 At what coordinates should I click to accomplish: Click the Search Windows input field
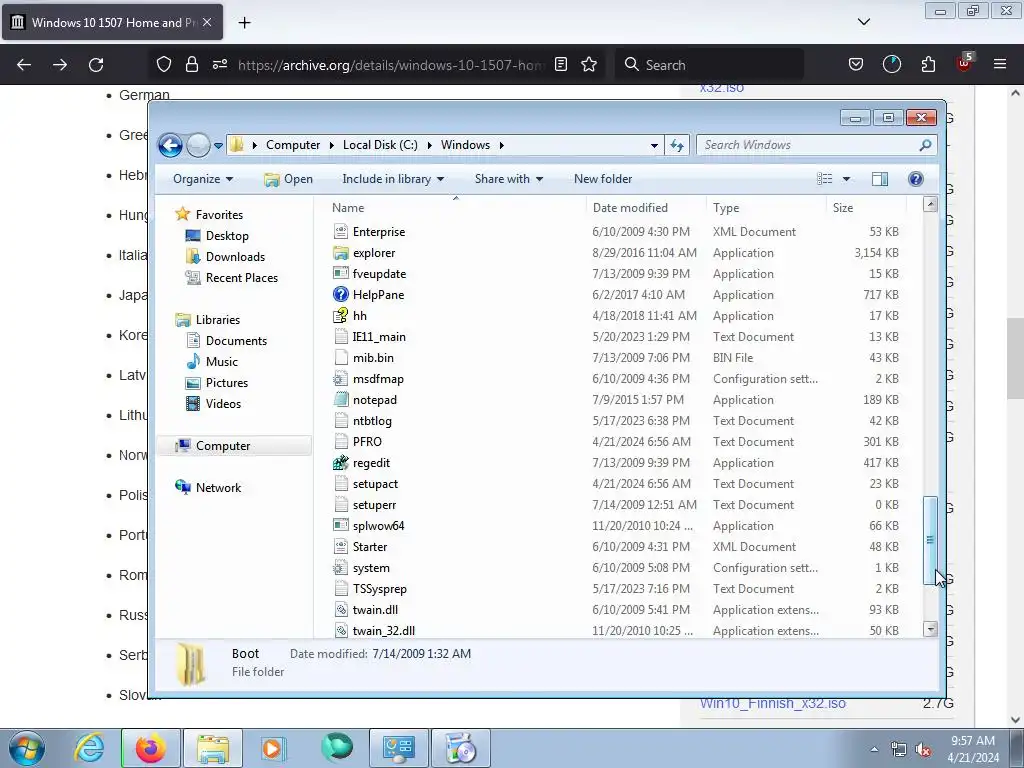pyautogui.click(x=808, y=145)
